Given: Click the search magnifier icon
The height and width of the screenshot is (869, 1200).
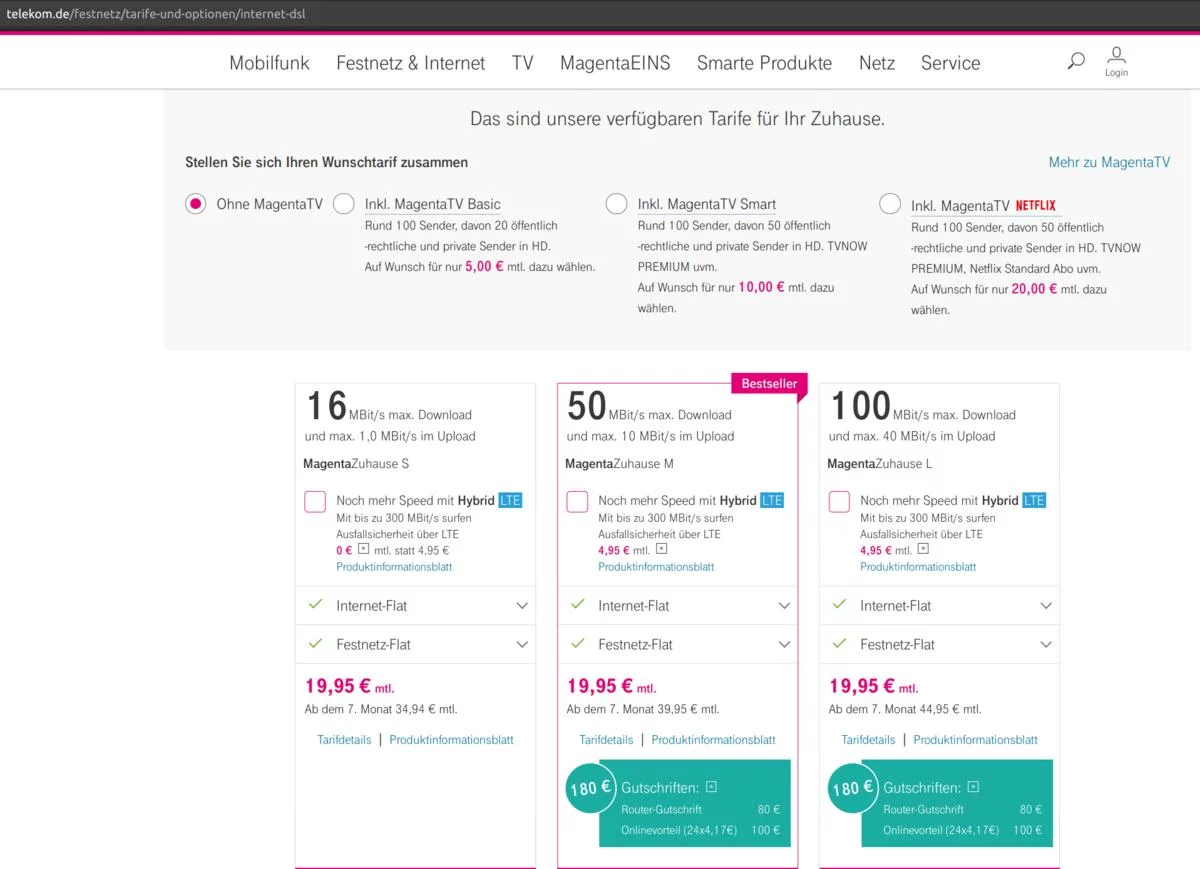Looking at the screenshot, I should click(x=1076, y=61).
